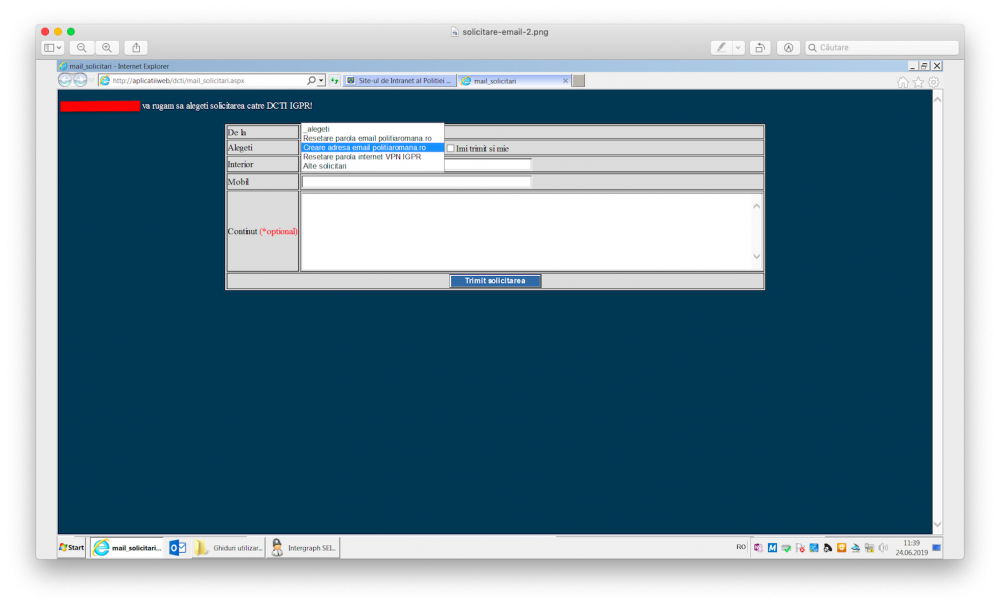The image size is (1000, 607).
Task: Open the Share icon in Preview toolbar
Action: (137, 48)
